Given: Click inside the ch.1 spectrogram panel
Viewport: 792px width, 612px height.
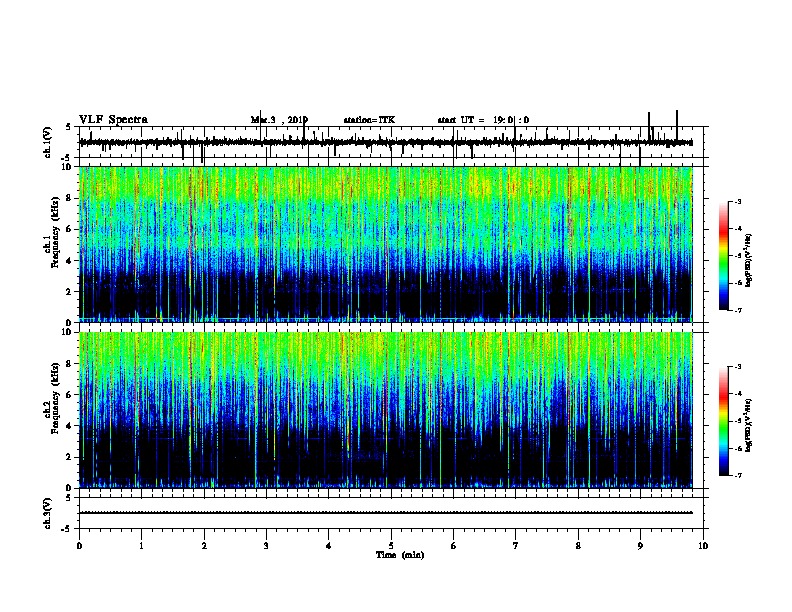Looking at the screenshot, I should point(386,244).
